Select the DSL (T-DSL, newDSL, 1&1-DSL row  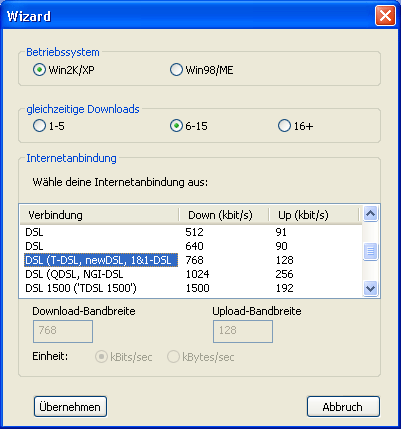point(191,260)
